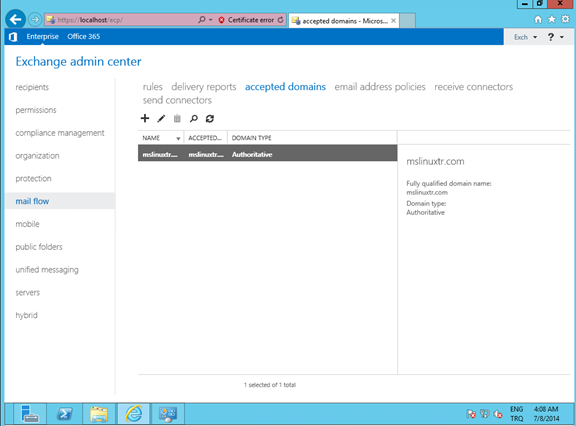576x426 pixels.
Task: Open the rules tab
Action: (152, 87)
